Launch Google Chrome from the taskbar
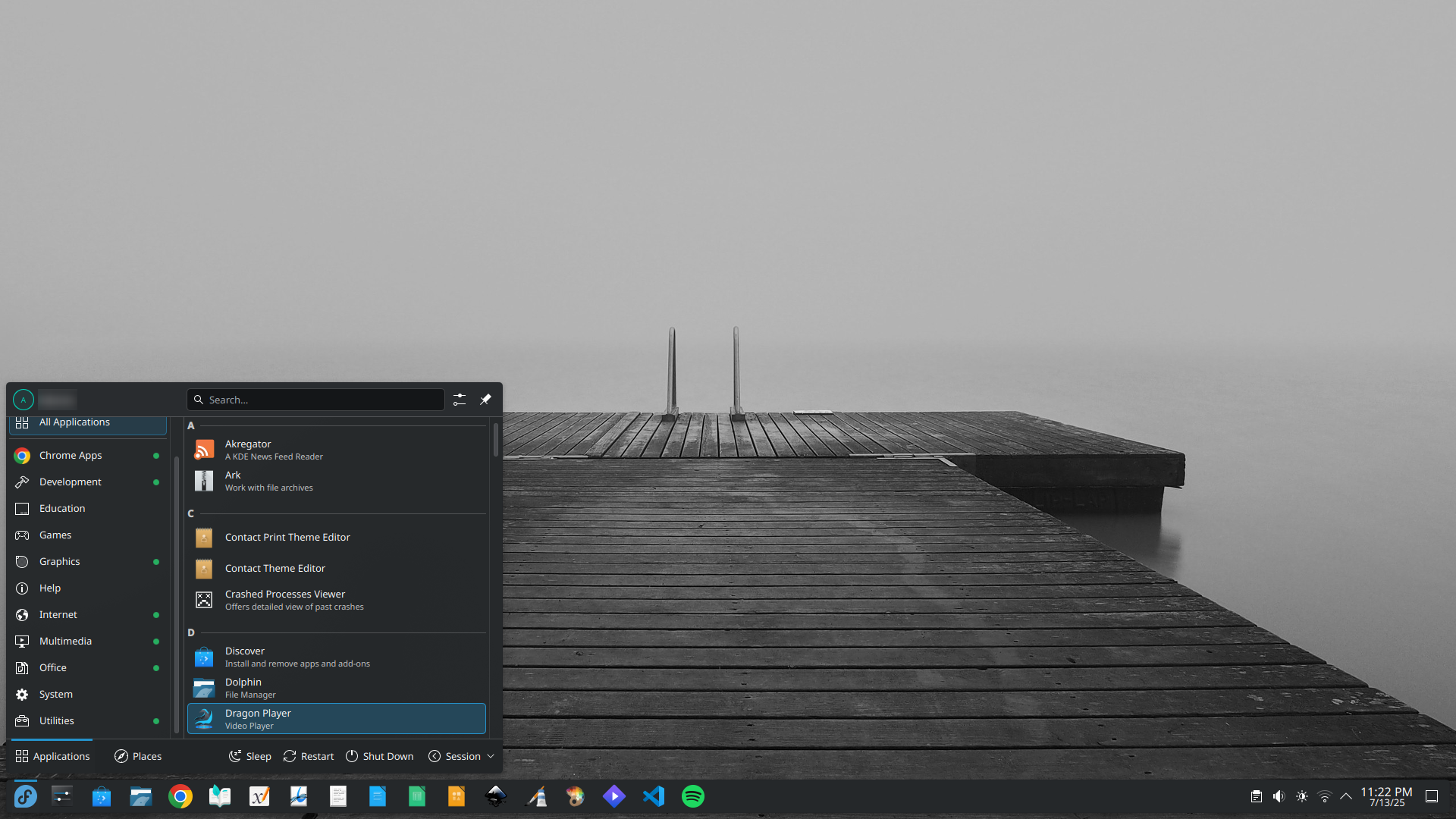The height and width of the screenshot is (819, 1456). 180,796
